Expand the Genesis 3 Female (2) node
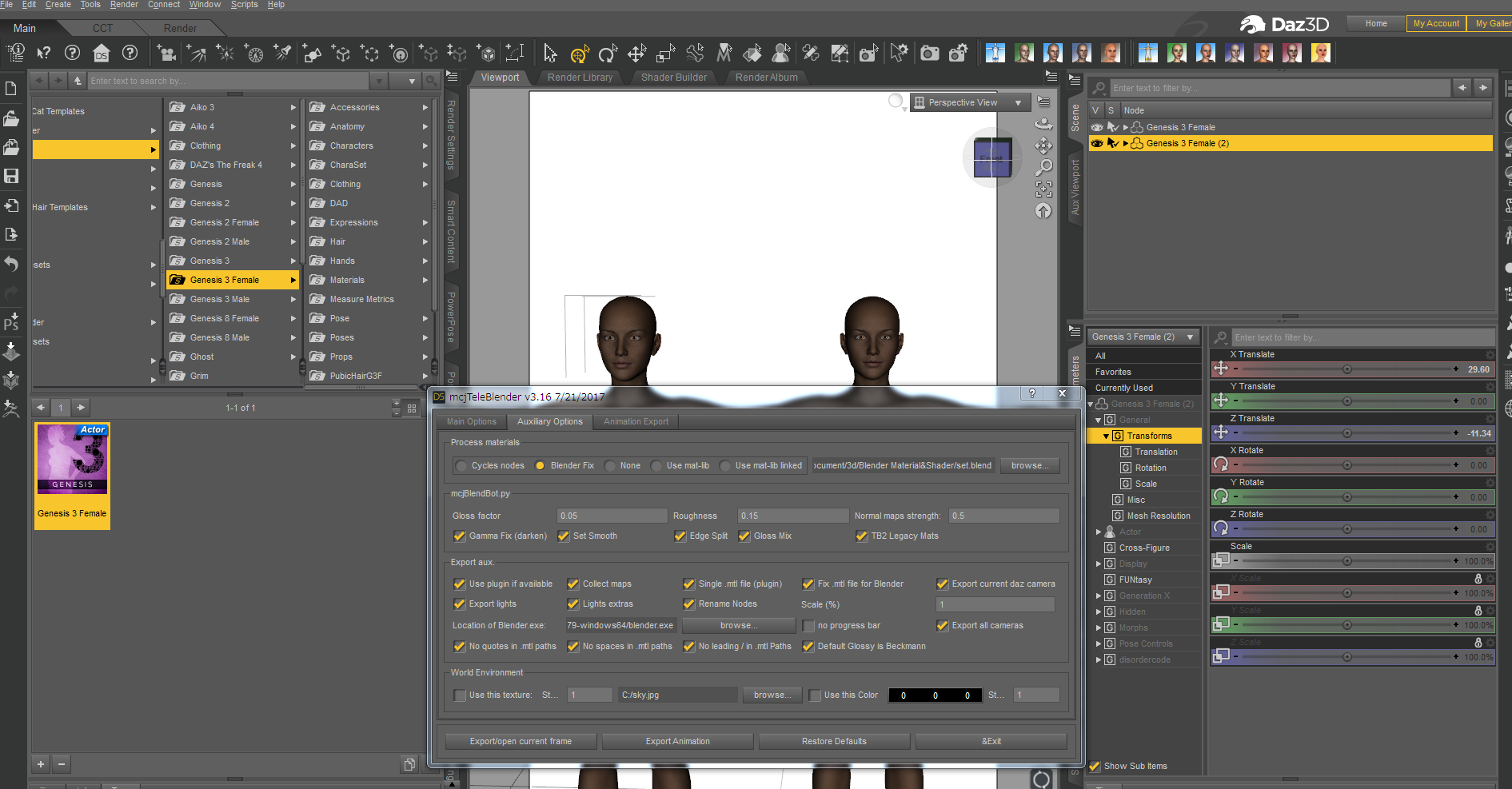Screen dimensions: 1512x789 (x=1126, y=144)
